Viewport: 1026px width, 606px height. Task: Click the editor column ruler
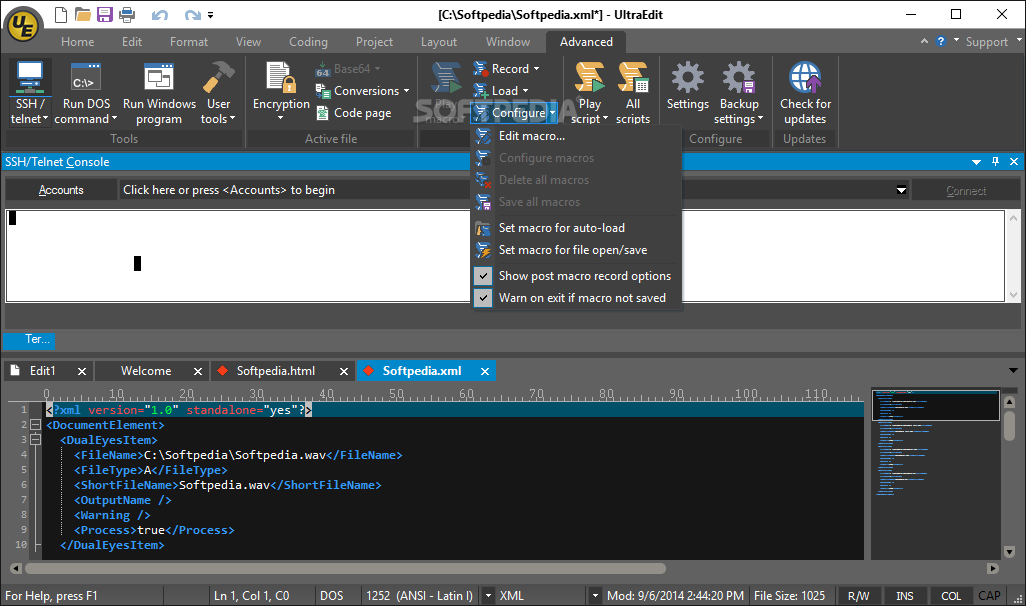[453, 395]
